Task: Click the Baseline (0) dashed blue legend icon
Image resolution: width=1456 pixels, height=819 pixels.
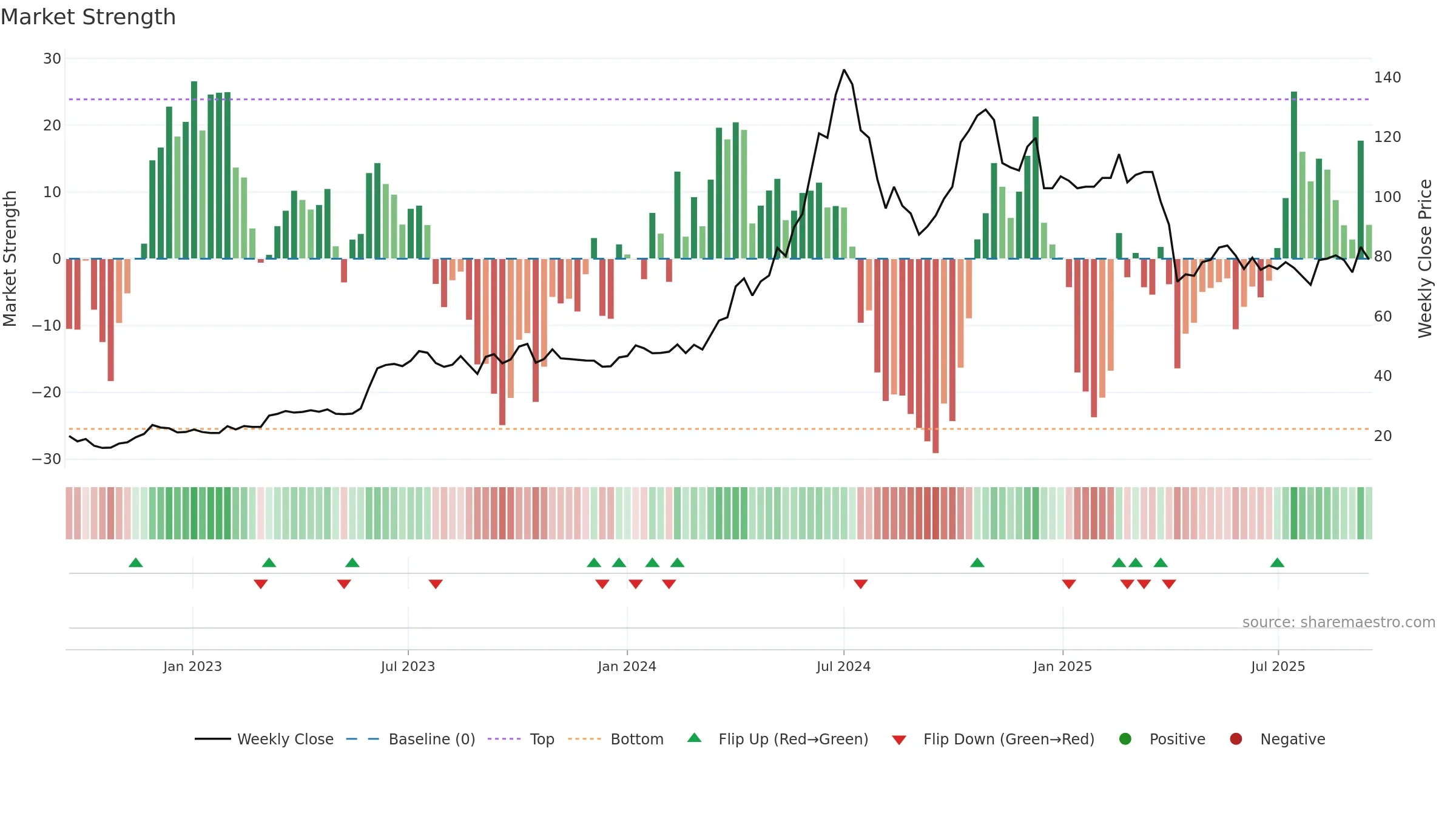Action: (363, 739)
